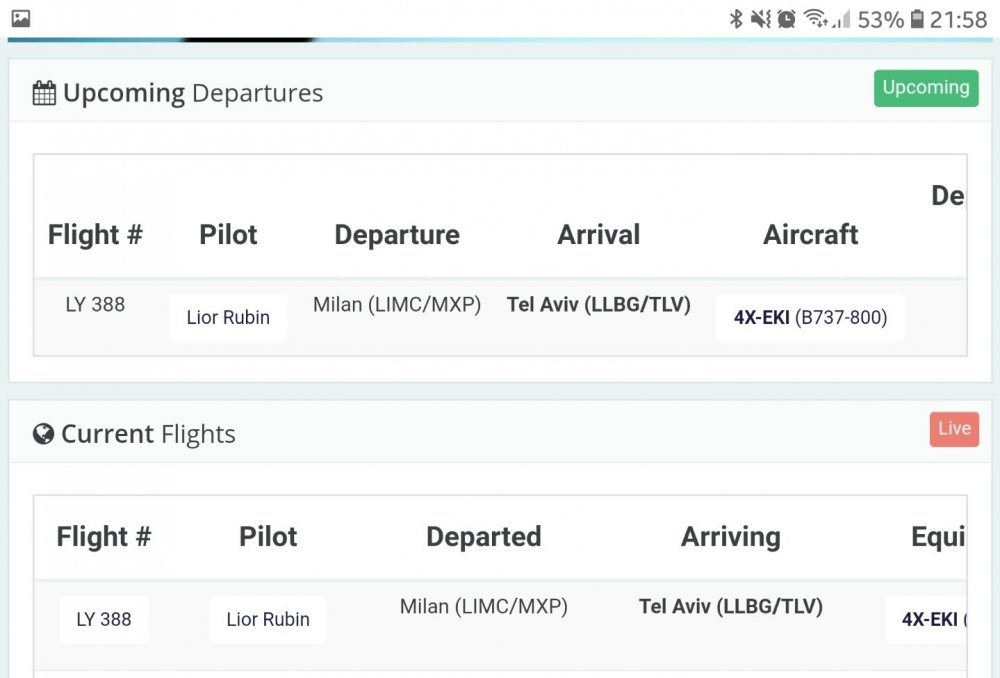Click Tel Aviv (LLBG/TLV) arrival in Upcoming Departures

[x=599, y=305]
